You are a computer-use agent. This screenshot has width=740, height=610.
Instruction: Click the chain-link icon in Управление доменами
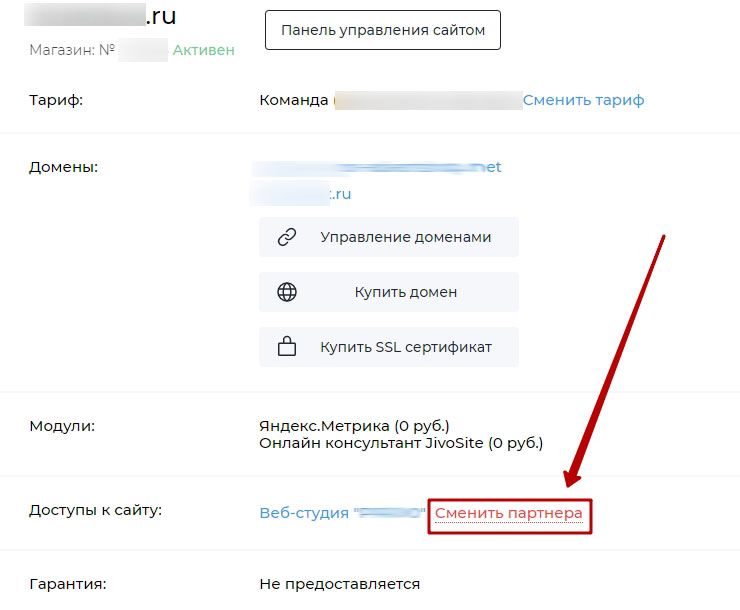tap(287, 237)
